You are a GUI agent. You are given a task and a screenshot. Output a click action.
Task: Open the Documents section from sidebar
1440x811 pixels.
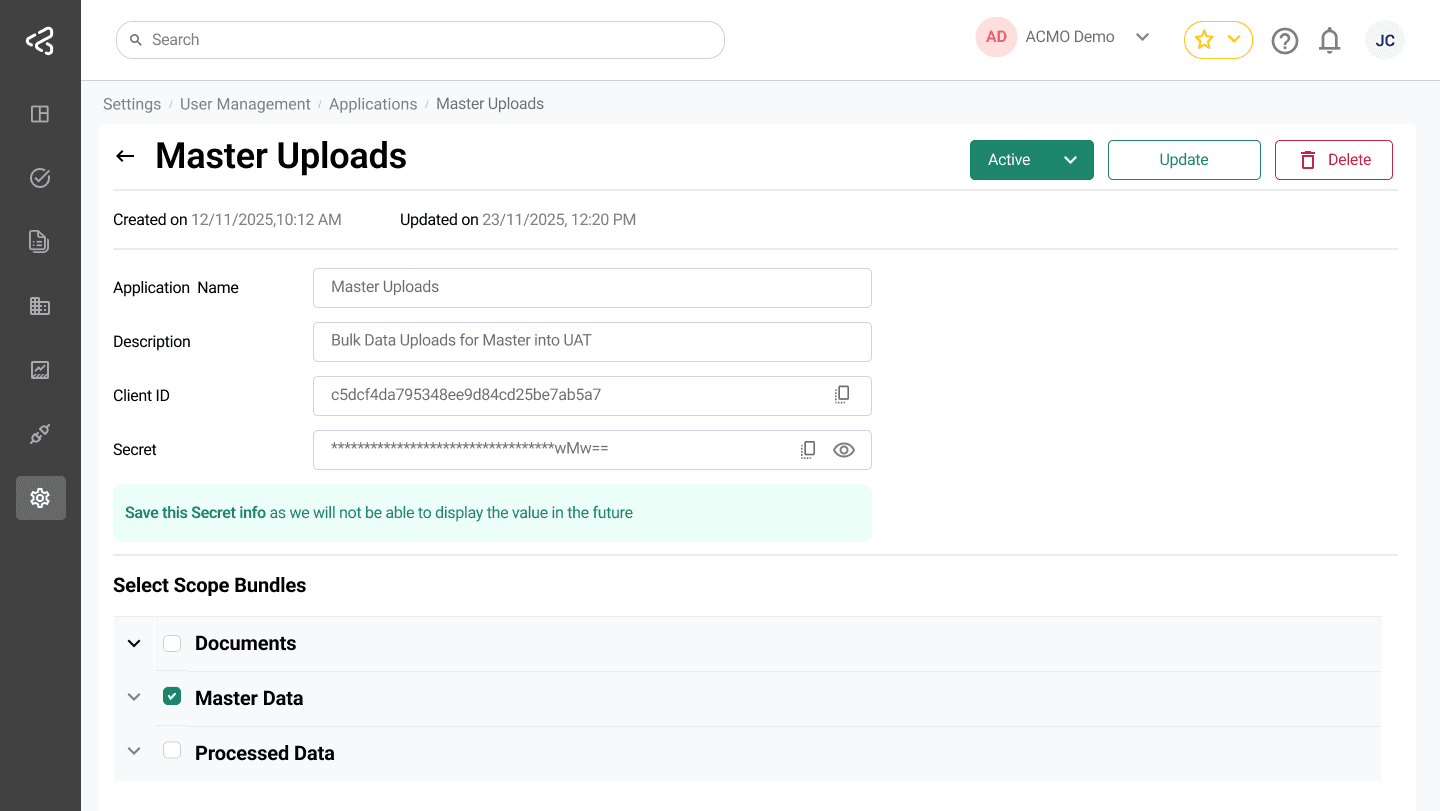[40, 241]
